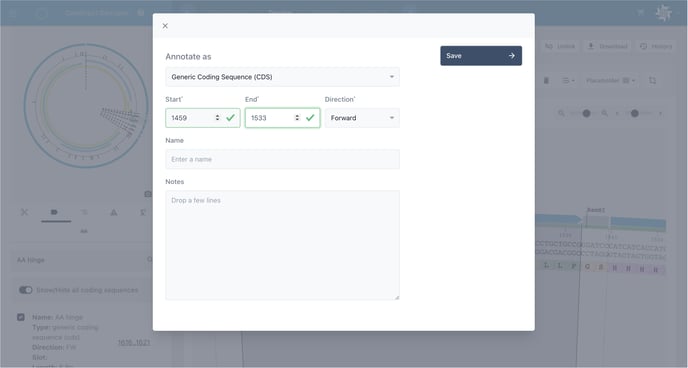Screen dimensions: 688x368
Task: Adjust the End value stepper arrows
Action: pos(297,118)
